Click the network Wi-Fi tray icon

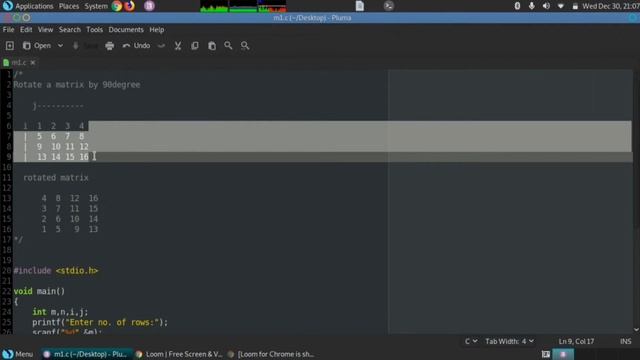(561, 6)
